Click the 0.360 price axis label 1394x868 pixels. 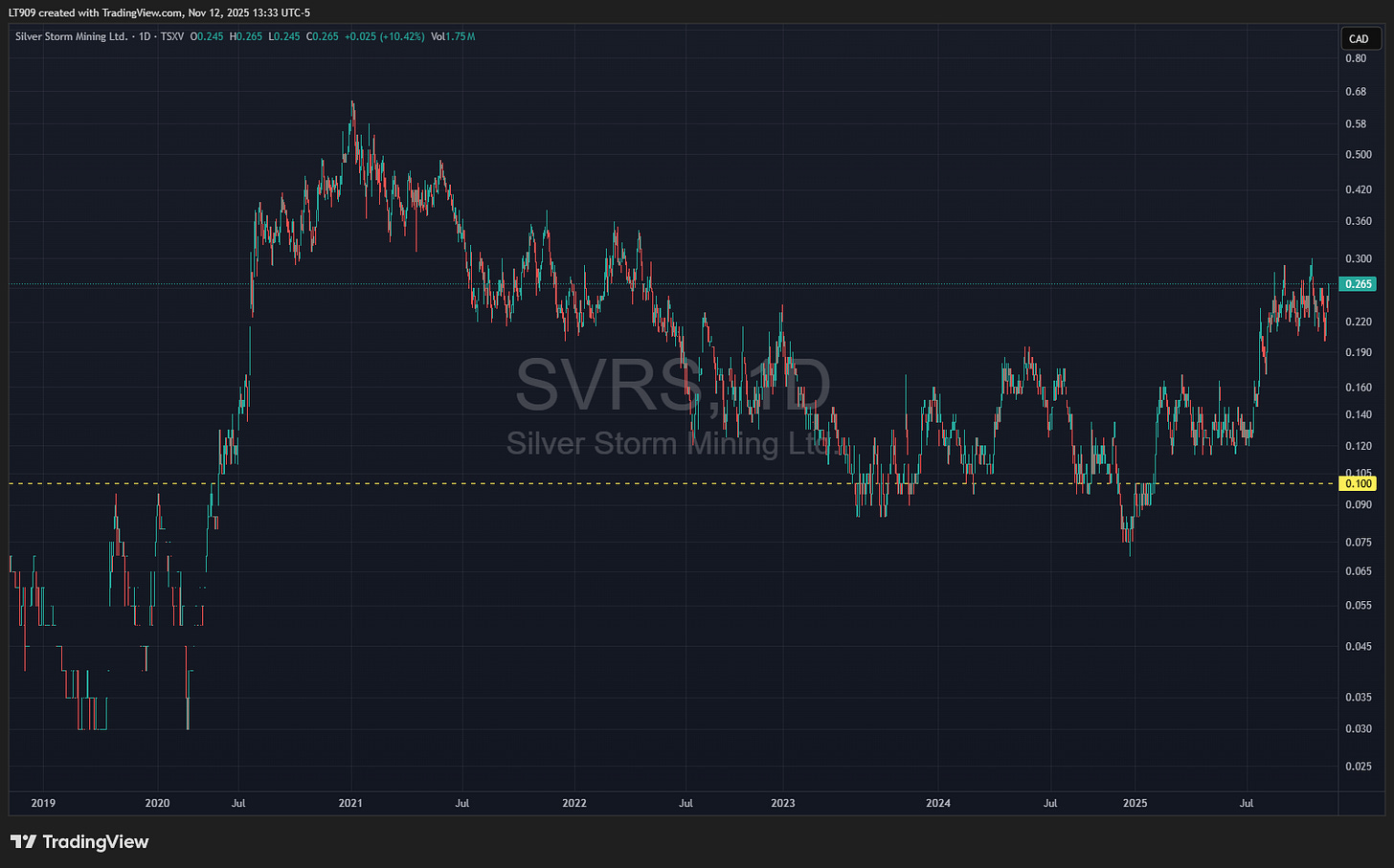1359,221
